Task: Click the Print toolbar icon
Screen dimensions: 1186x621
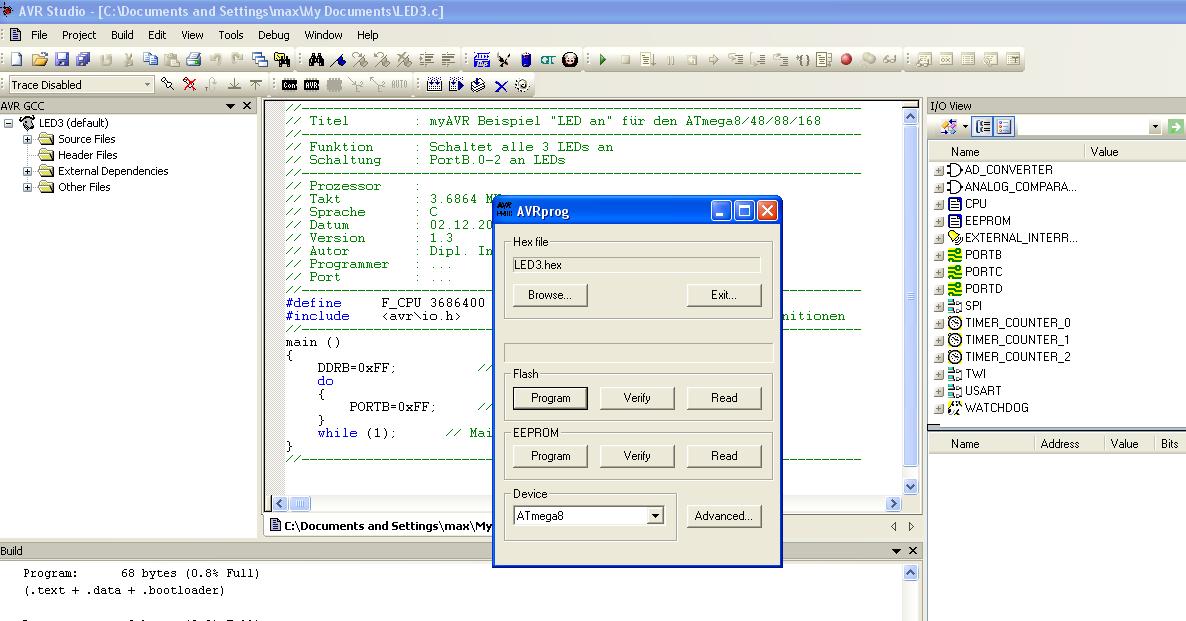Action: 194,59
